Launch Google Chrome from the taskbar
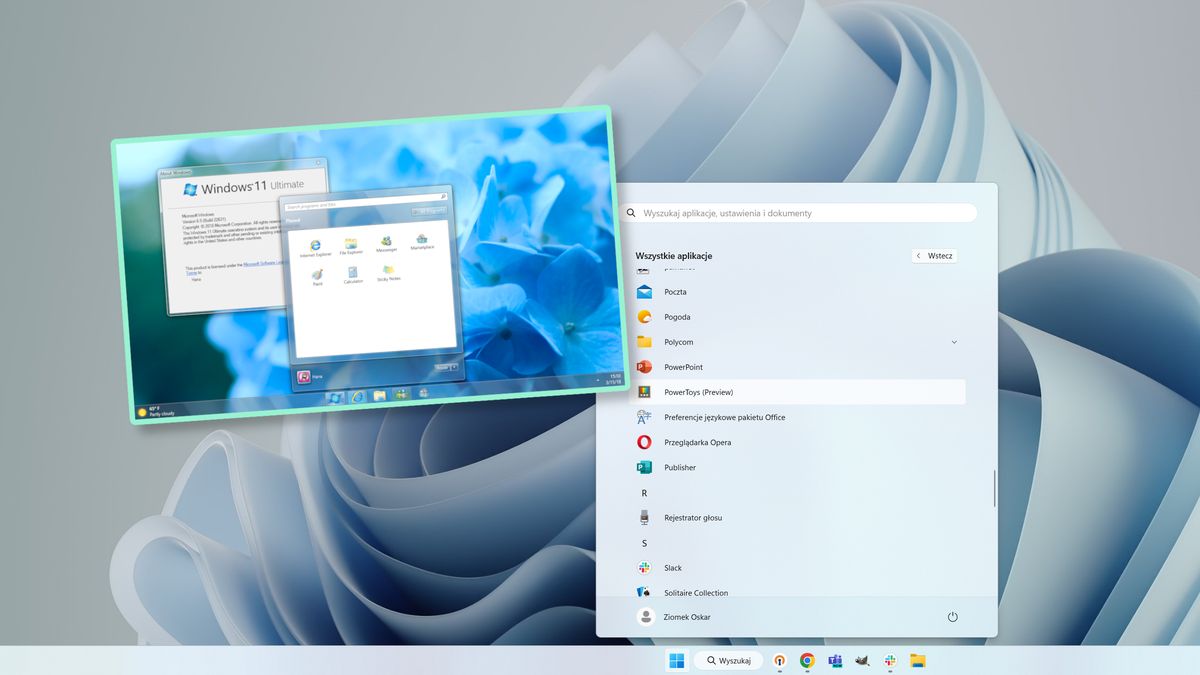Viewport: 1200px width, 675px height. (808, 660)
